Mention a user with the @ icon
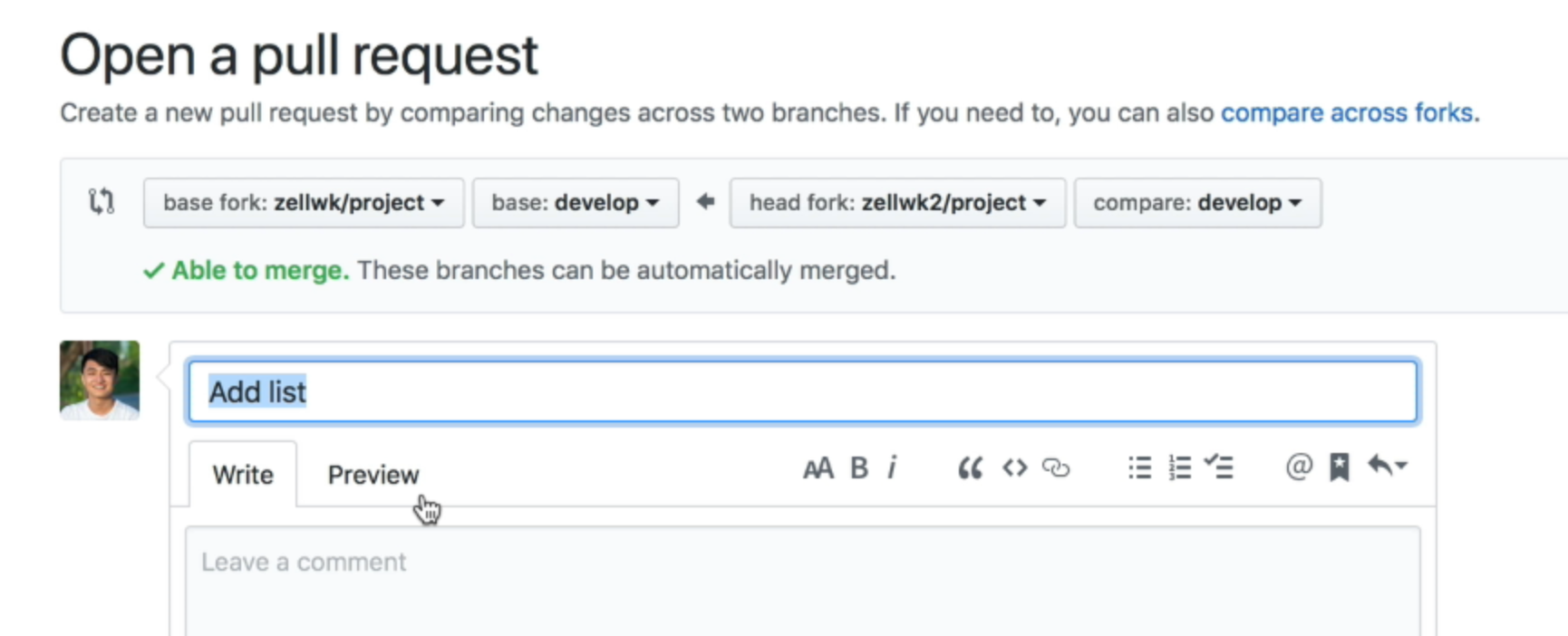 click(x=1299, y=467)
